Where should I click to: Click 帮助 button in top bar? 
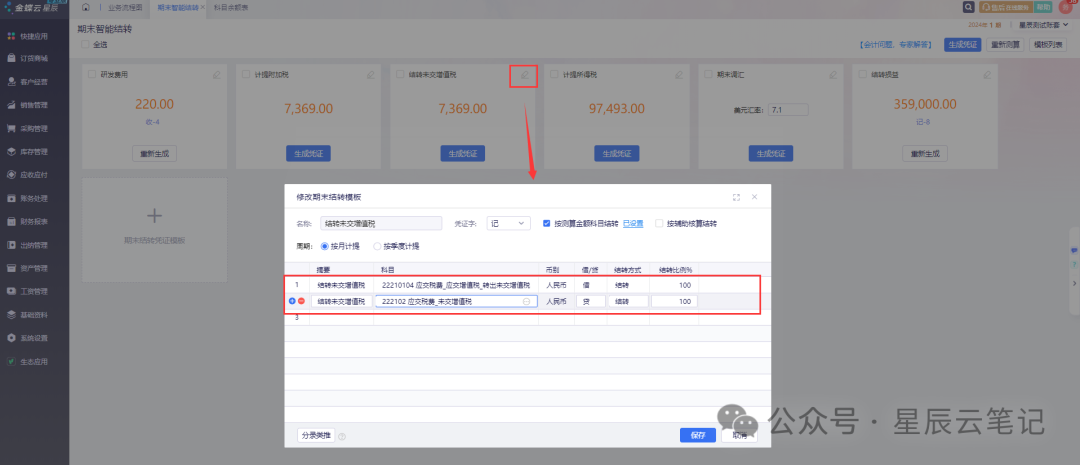coord(1043,7)
